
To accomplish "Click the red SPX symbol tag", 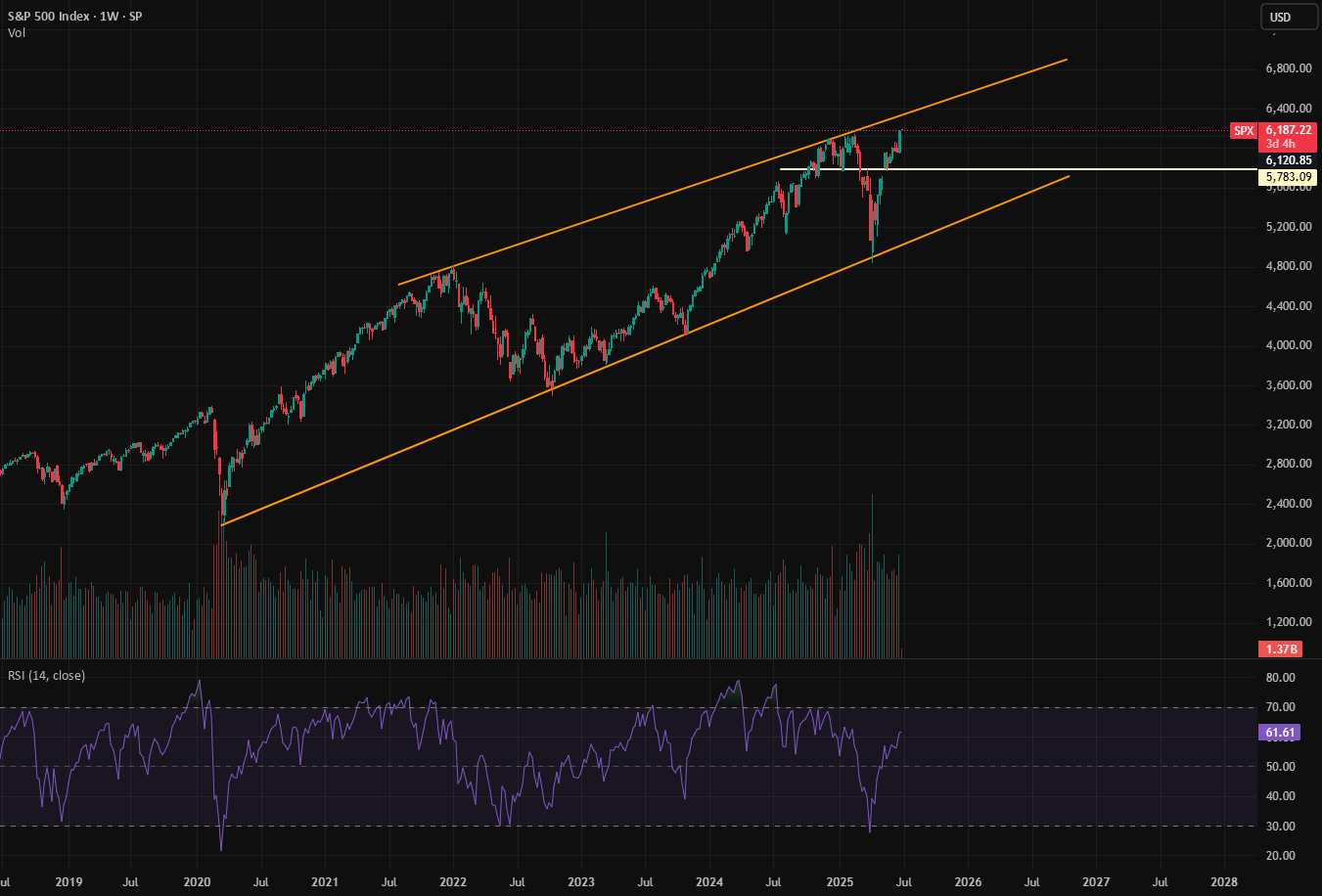I will click(1243, 131).
